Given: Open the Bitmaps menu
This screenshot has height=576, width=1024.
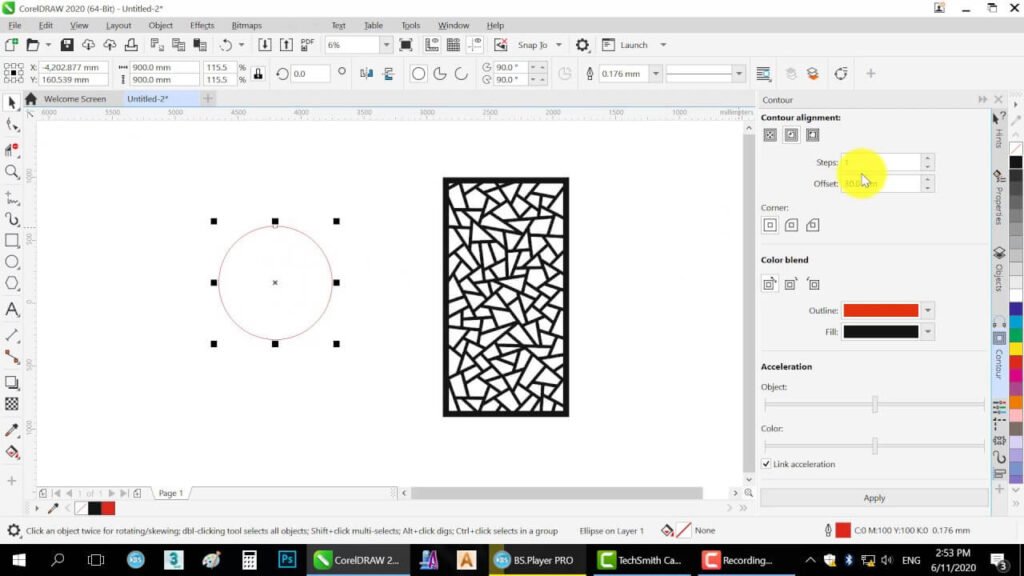Looking at the screenshot, I should (246, 25).
